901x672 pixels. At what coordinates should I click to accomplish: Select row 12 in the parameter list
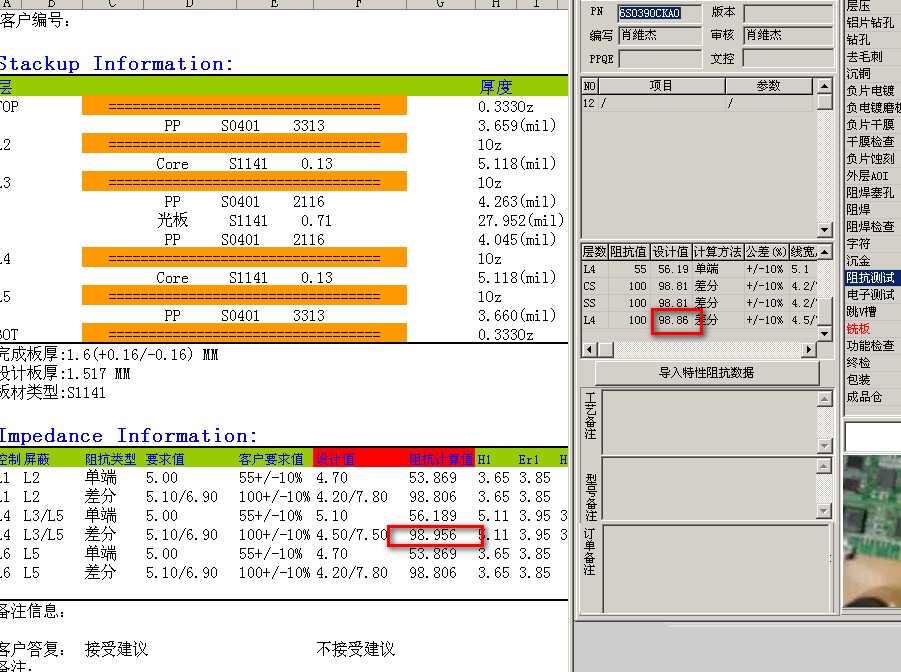pyautogui.click(x=698, y=103)
